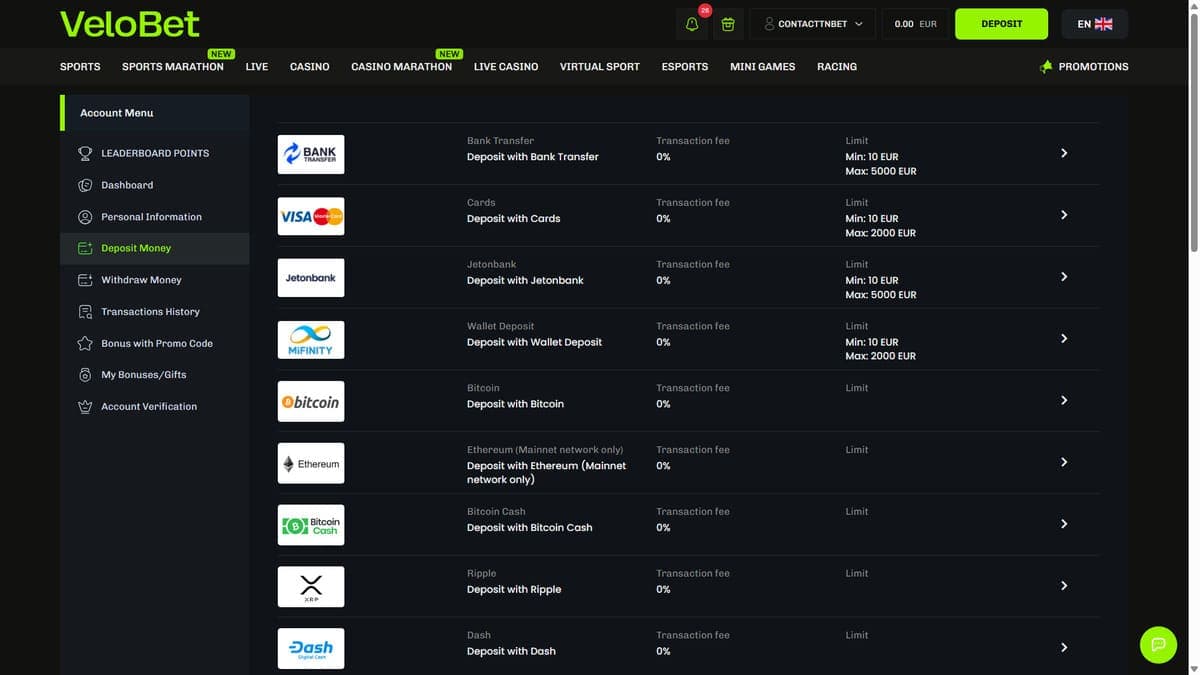Open the shopping basket icon in header

point(728,24)
